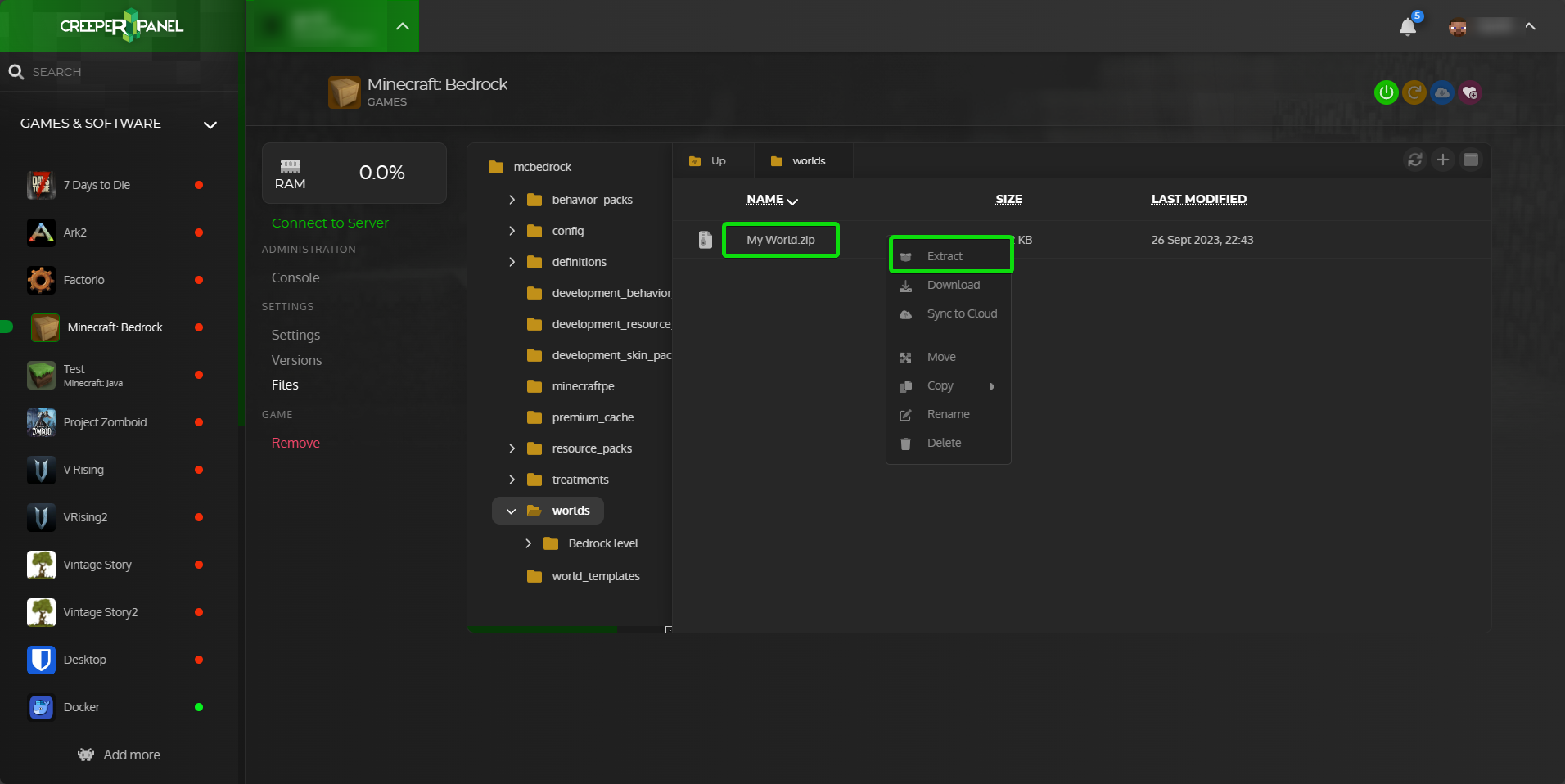
Task: Click the green power button for the server
Action: (x=1386, y=92)
